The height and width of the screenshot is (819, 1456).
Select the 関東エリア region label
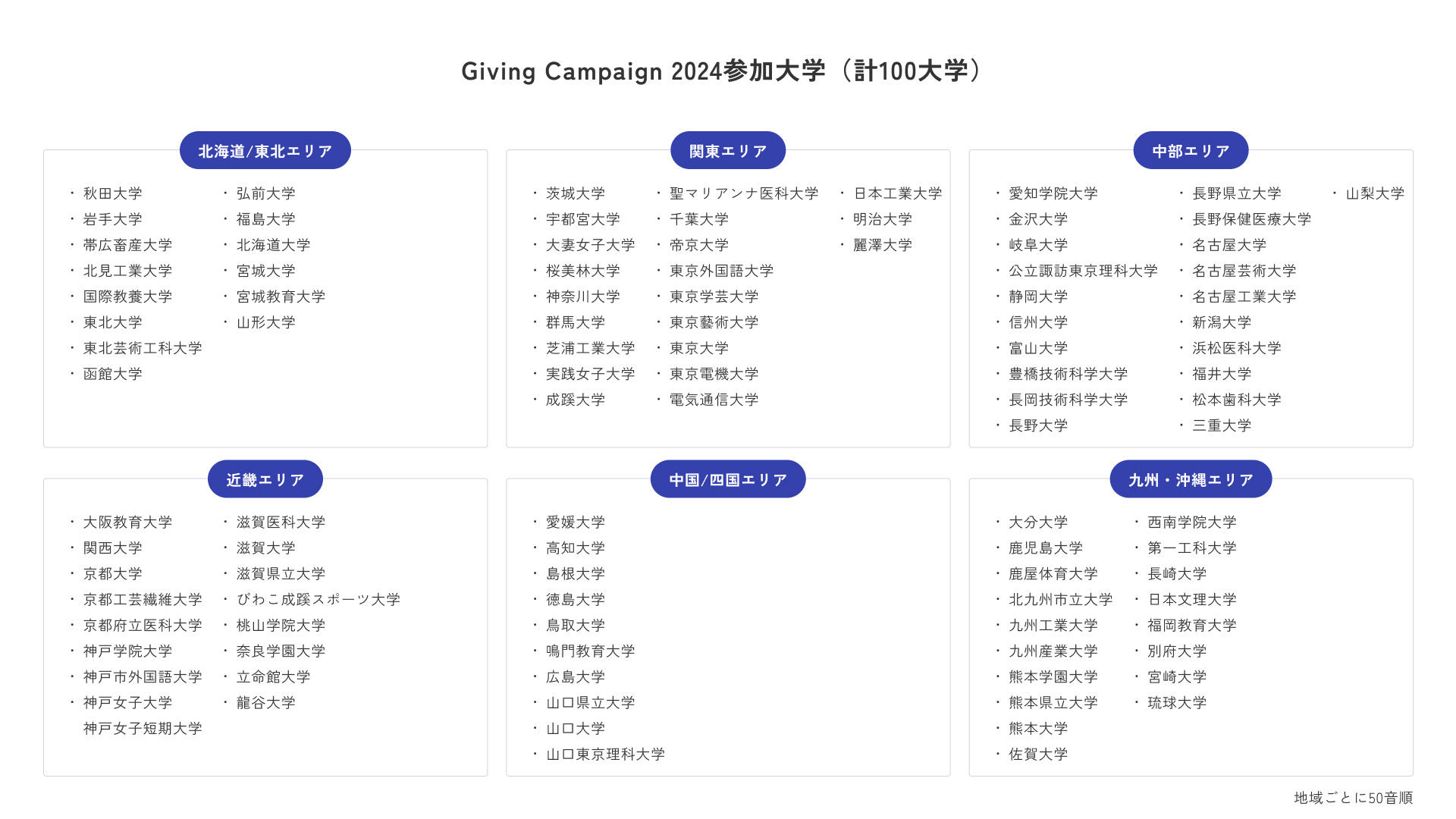point(727,151)
